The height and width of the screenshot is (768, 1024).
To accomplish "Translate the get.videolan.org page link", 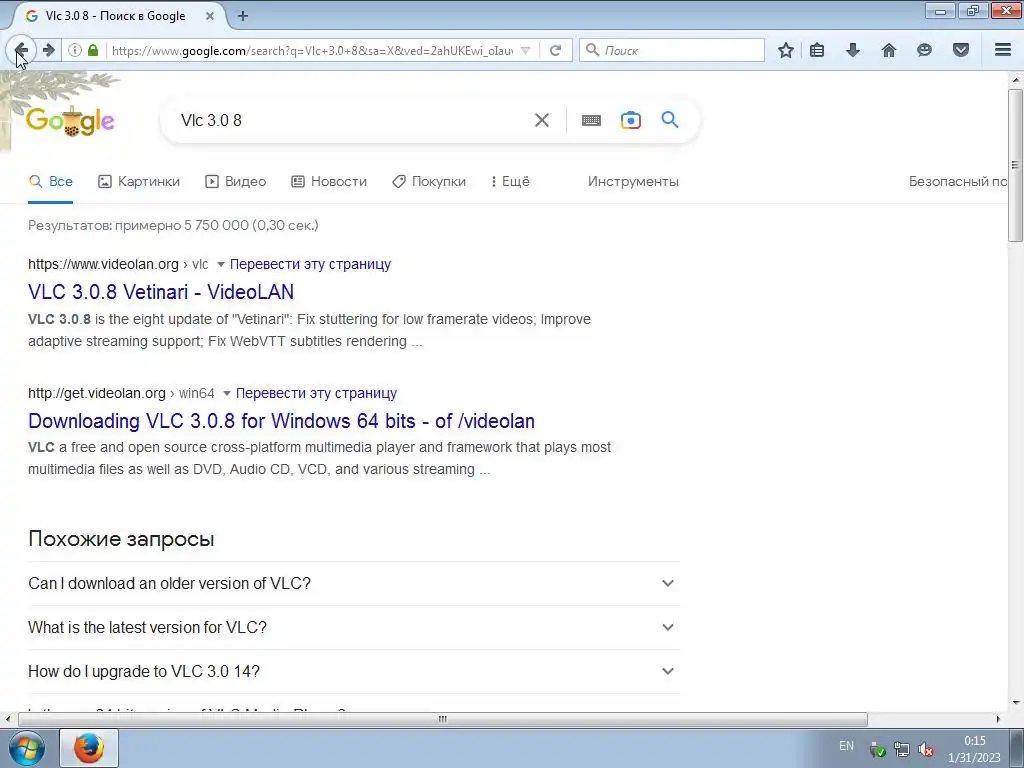I will [x=316, y=393].
